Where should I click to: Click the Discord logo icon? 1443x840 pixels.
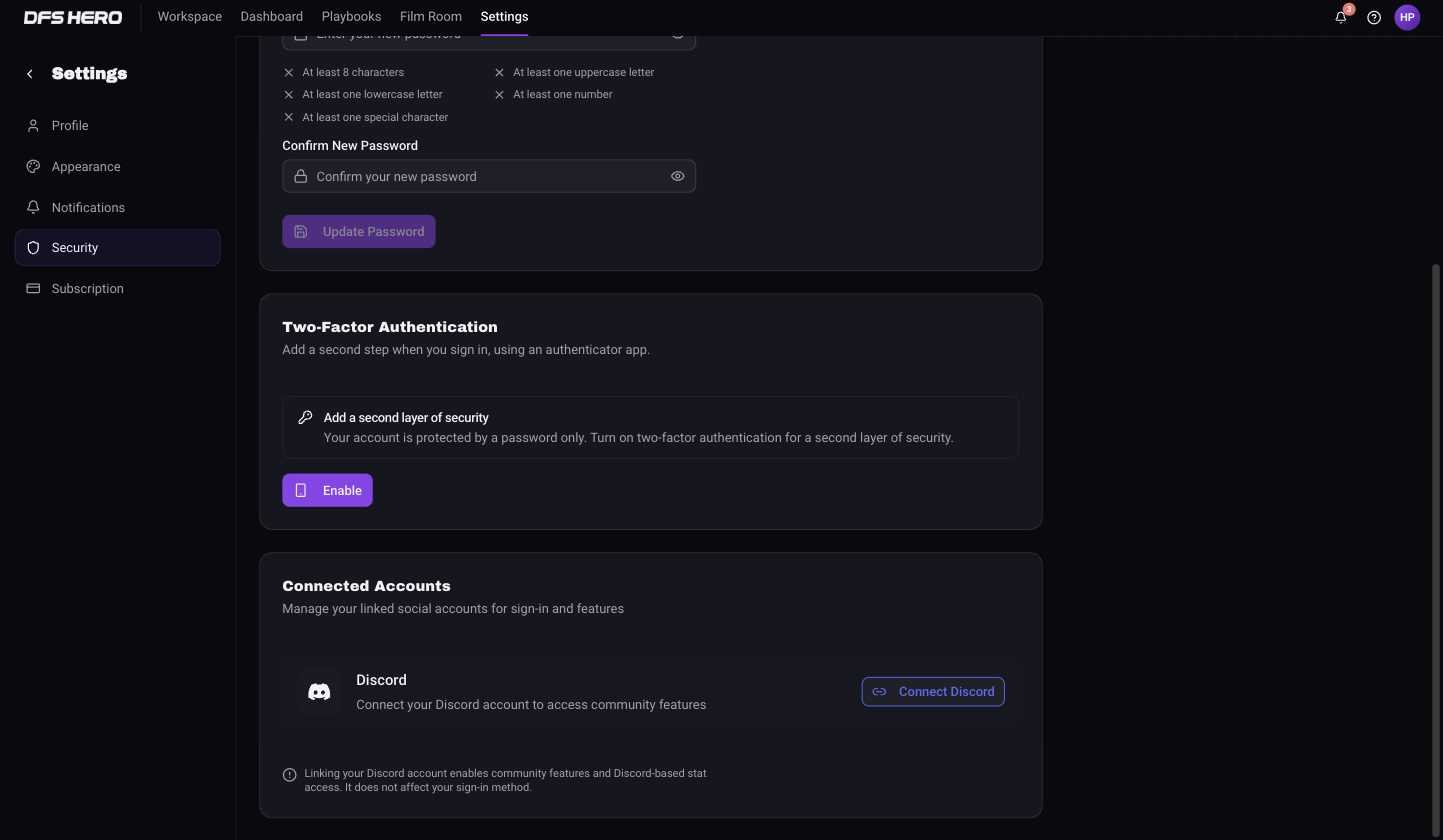tap(319, 691)
